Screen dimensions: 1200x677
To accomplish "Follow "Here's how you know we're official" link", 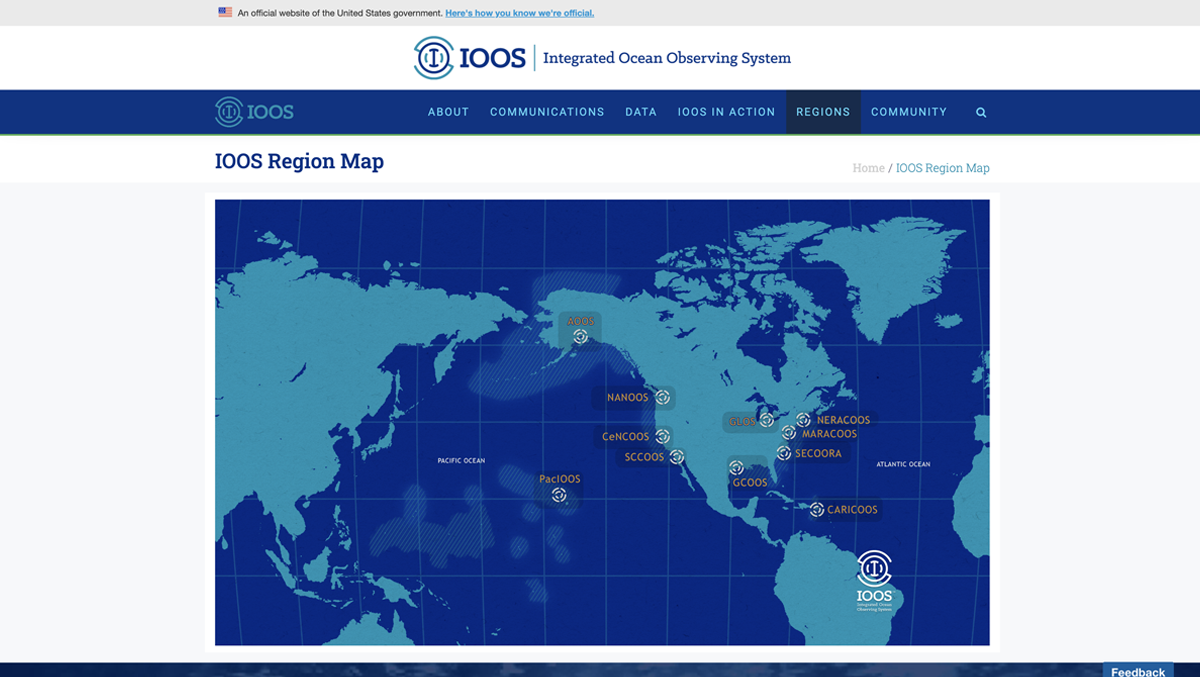I will 520,13.
